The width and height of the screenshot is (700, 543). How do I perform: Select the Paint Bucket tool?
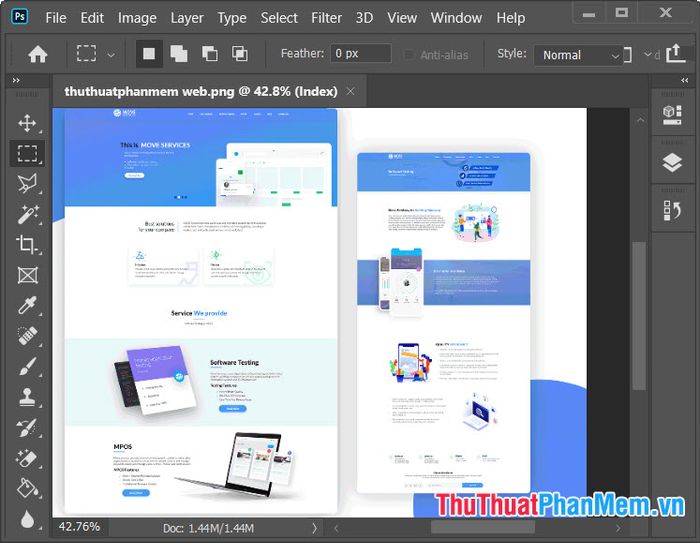tap(27, 489)
